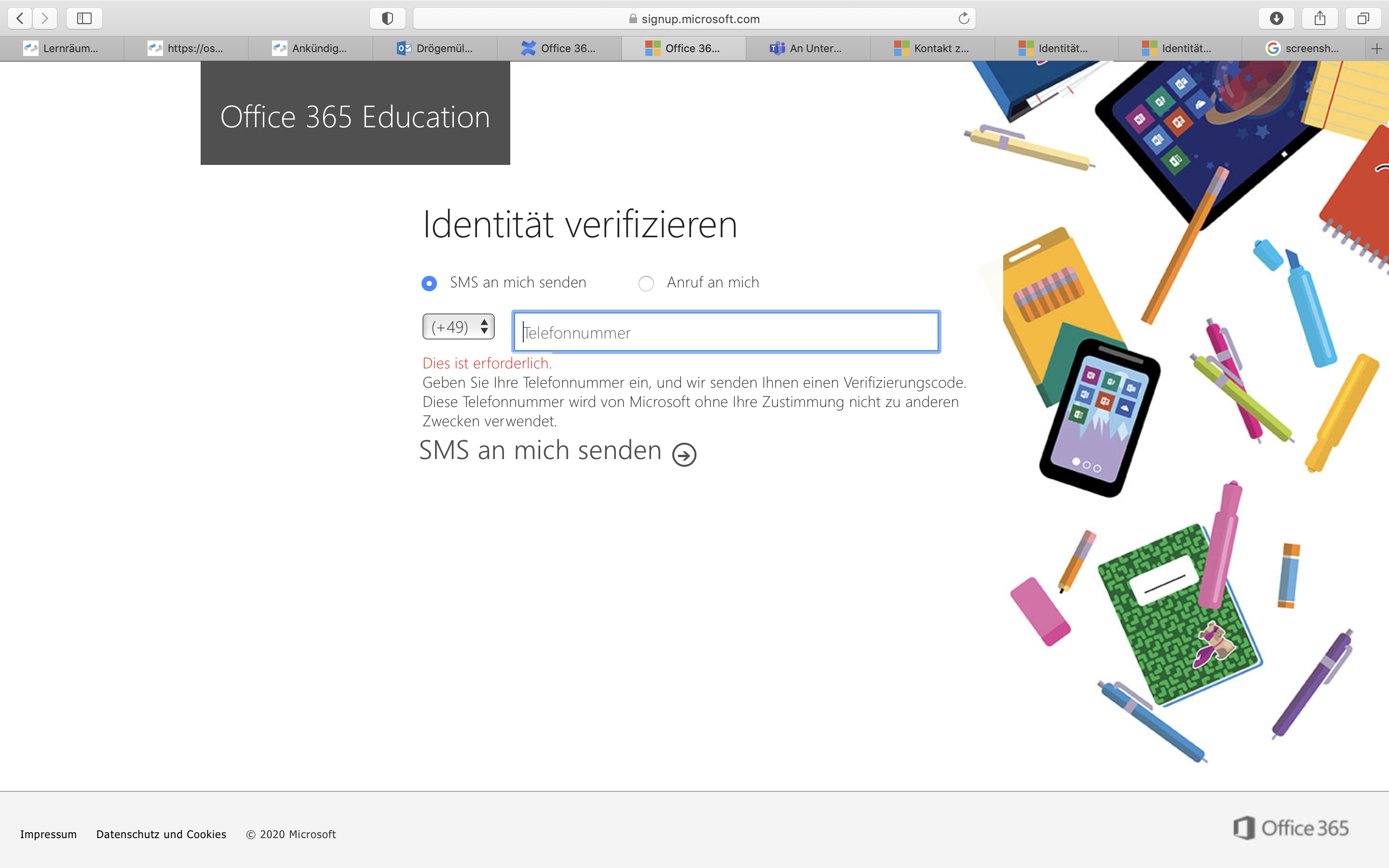This screenshot has height=868, width=1389.
Task: Switch to the An Unter... Teams tab
Action: (x=808, y=49)
